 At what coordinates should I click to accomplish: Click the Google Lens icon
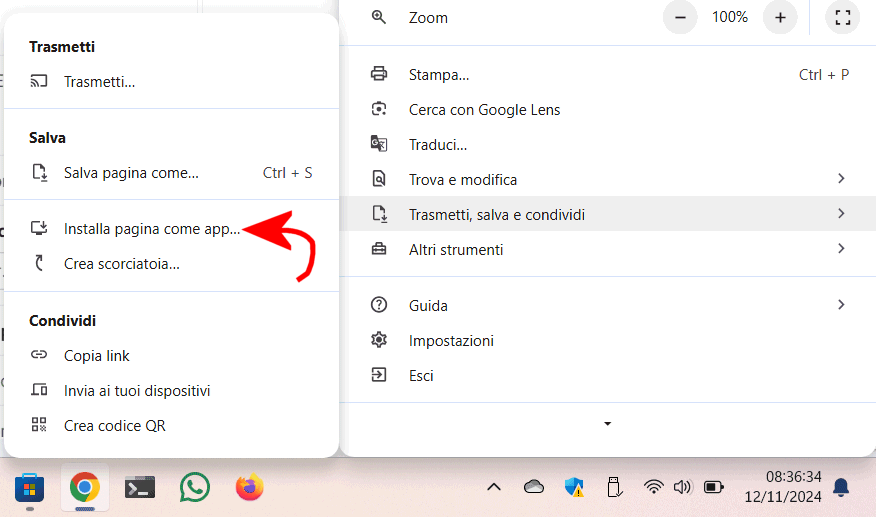tap(379, 109)
